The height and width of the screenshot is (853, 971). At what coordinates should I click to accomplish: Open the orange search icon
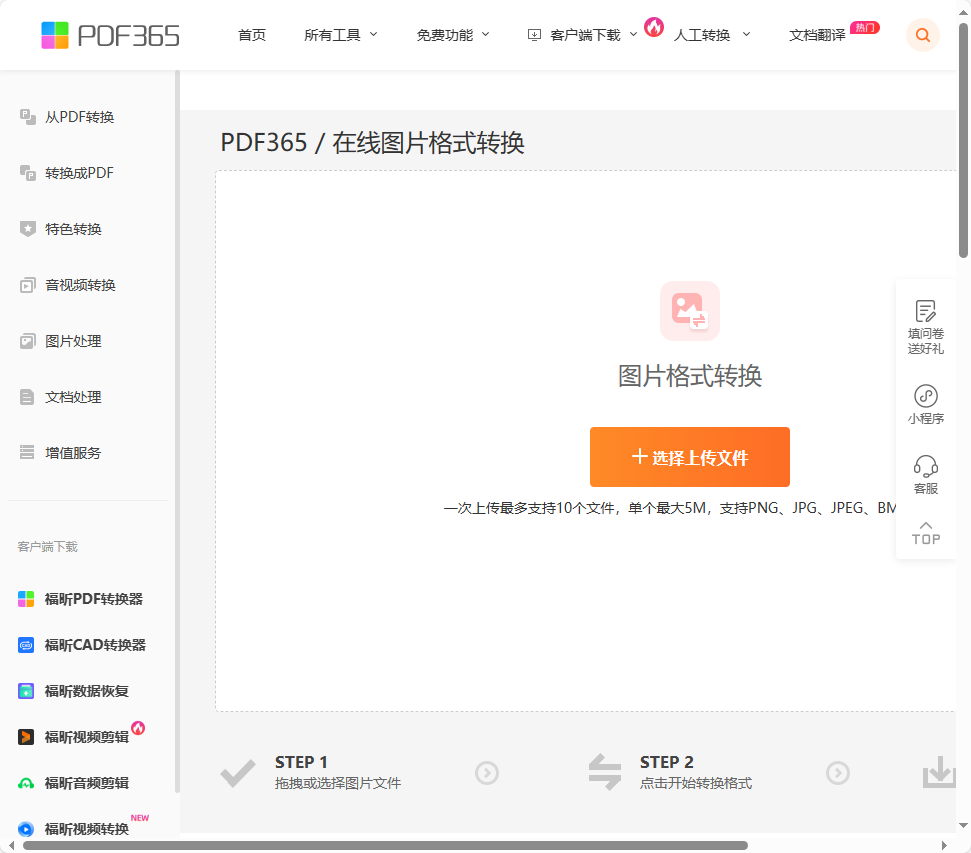tap(923, 35)
